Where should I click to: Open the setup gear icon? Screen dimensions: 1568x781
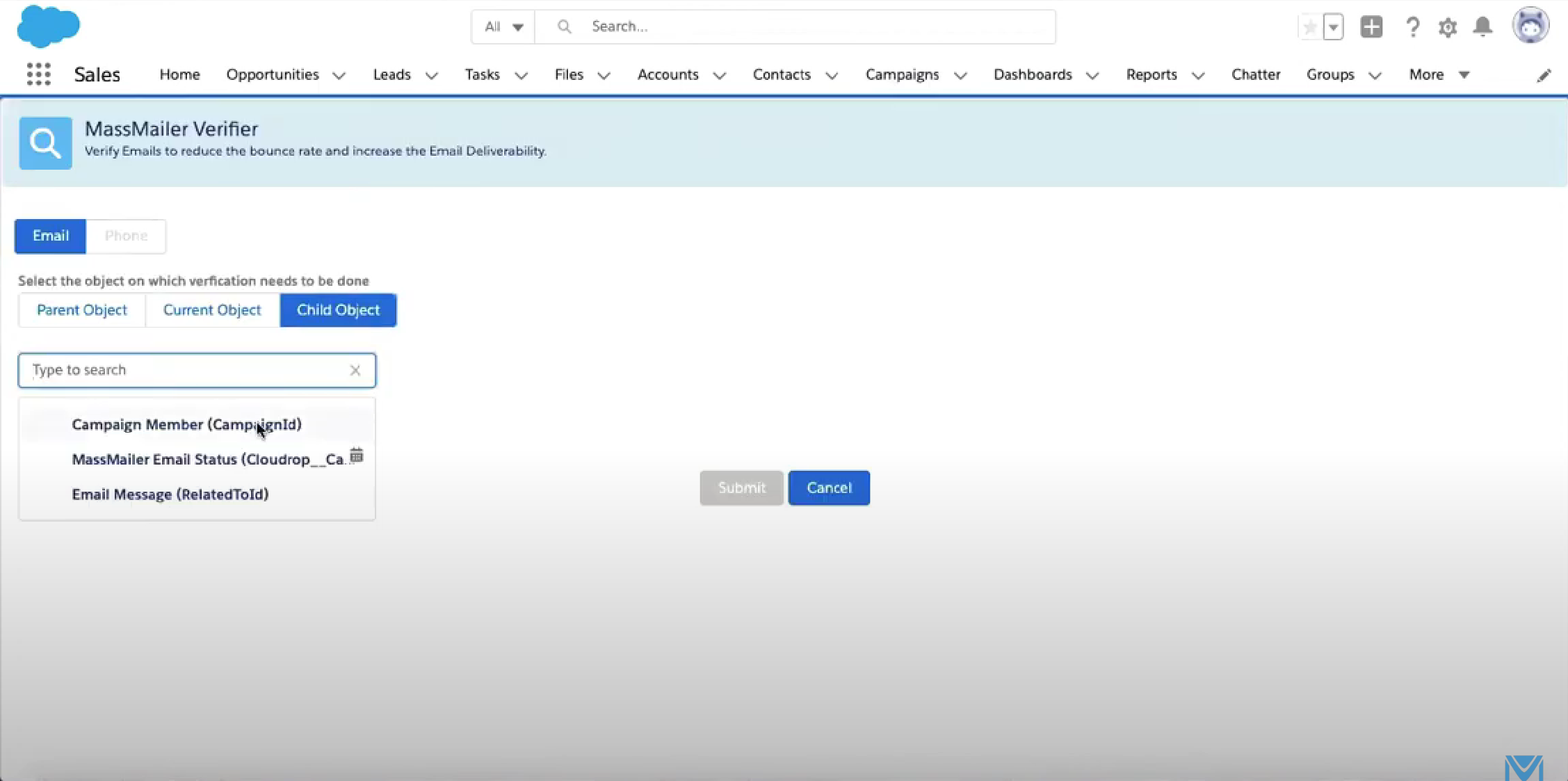1448,27
